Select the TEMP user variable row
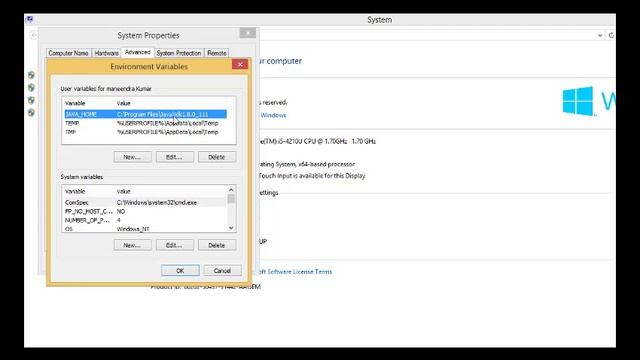640x360 pixels. pos(145,123)
